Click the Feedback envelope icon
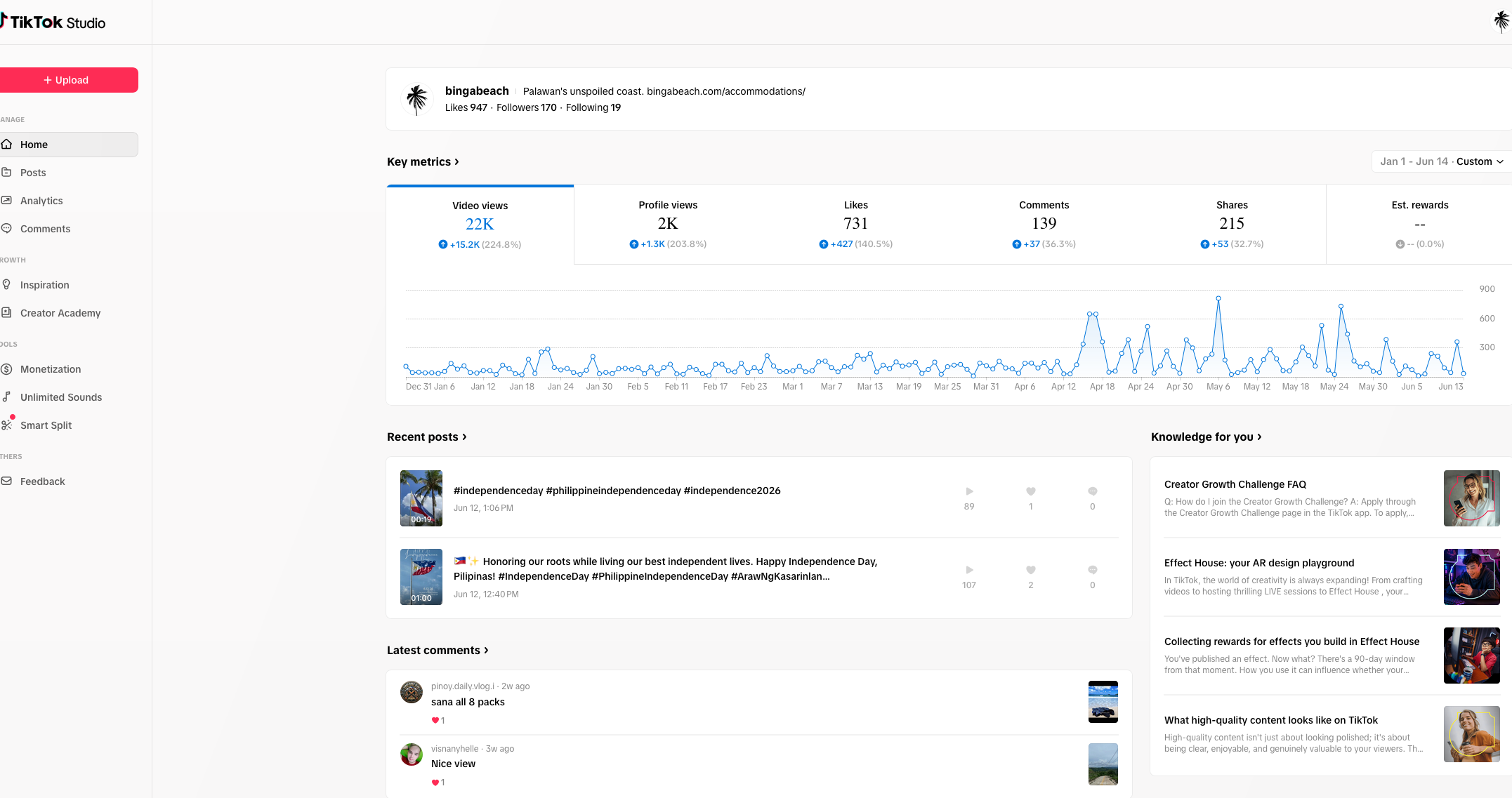Viewport: 1512px width, 798px height. pyautogui.click(x=7, y=481)
